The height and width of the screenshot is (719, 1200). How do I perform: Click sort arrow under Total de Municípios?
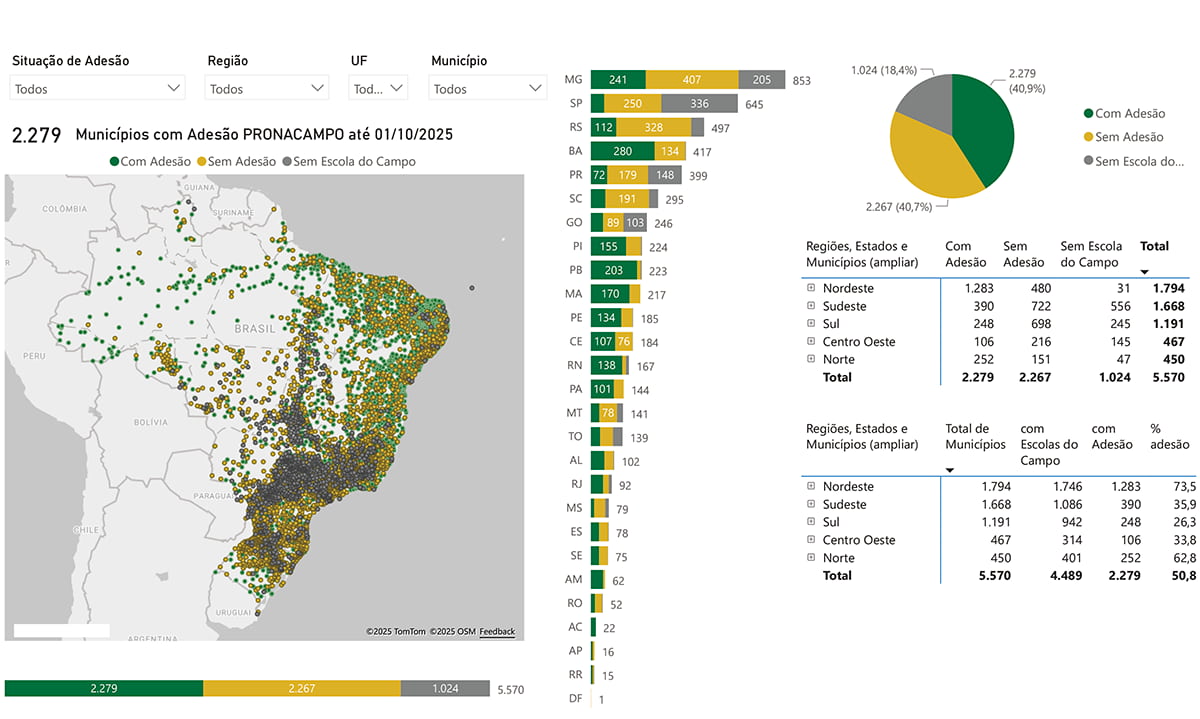pos(950,470)
